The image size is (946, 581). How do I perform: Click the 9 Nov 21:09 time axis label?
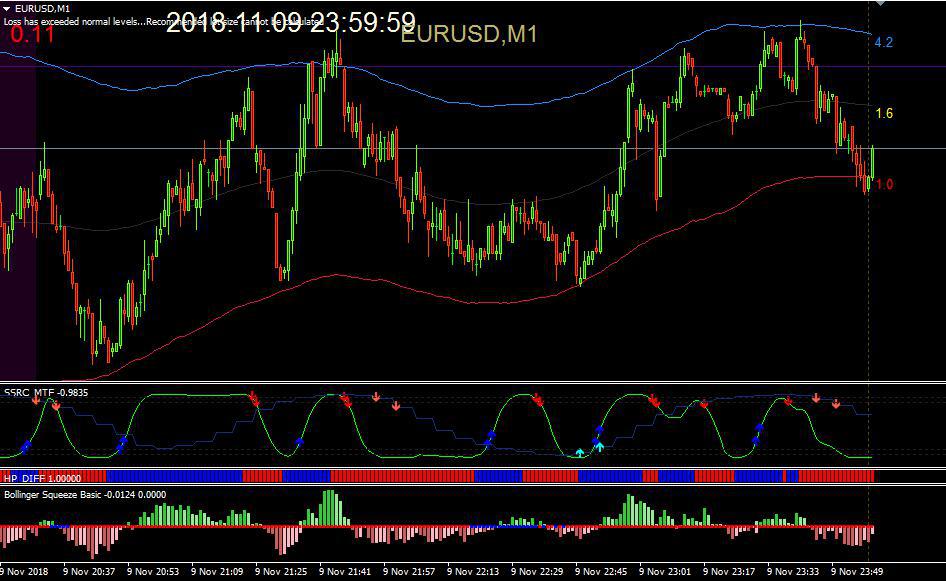(217, 571)
